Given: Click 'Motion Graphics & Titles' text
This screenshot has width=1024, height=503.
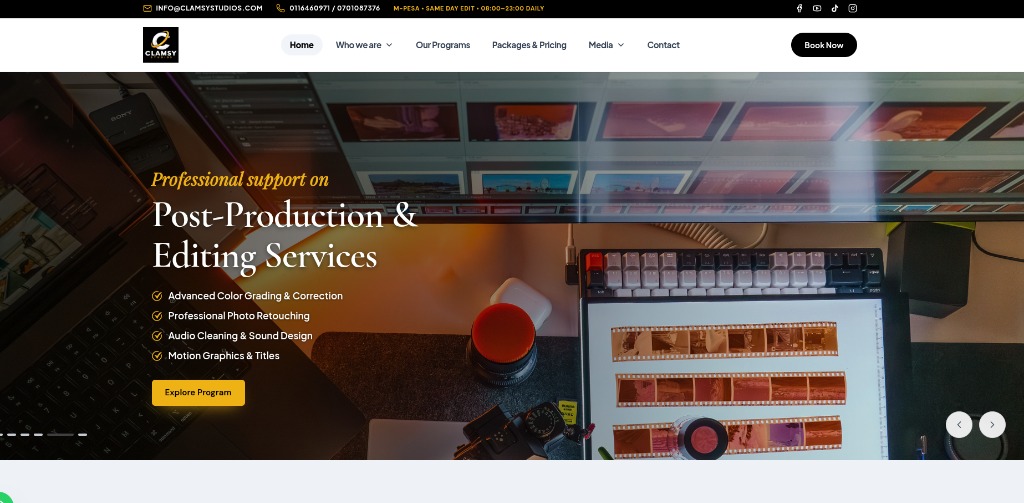Looking at the screenshot, I should click(223, 356).
